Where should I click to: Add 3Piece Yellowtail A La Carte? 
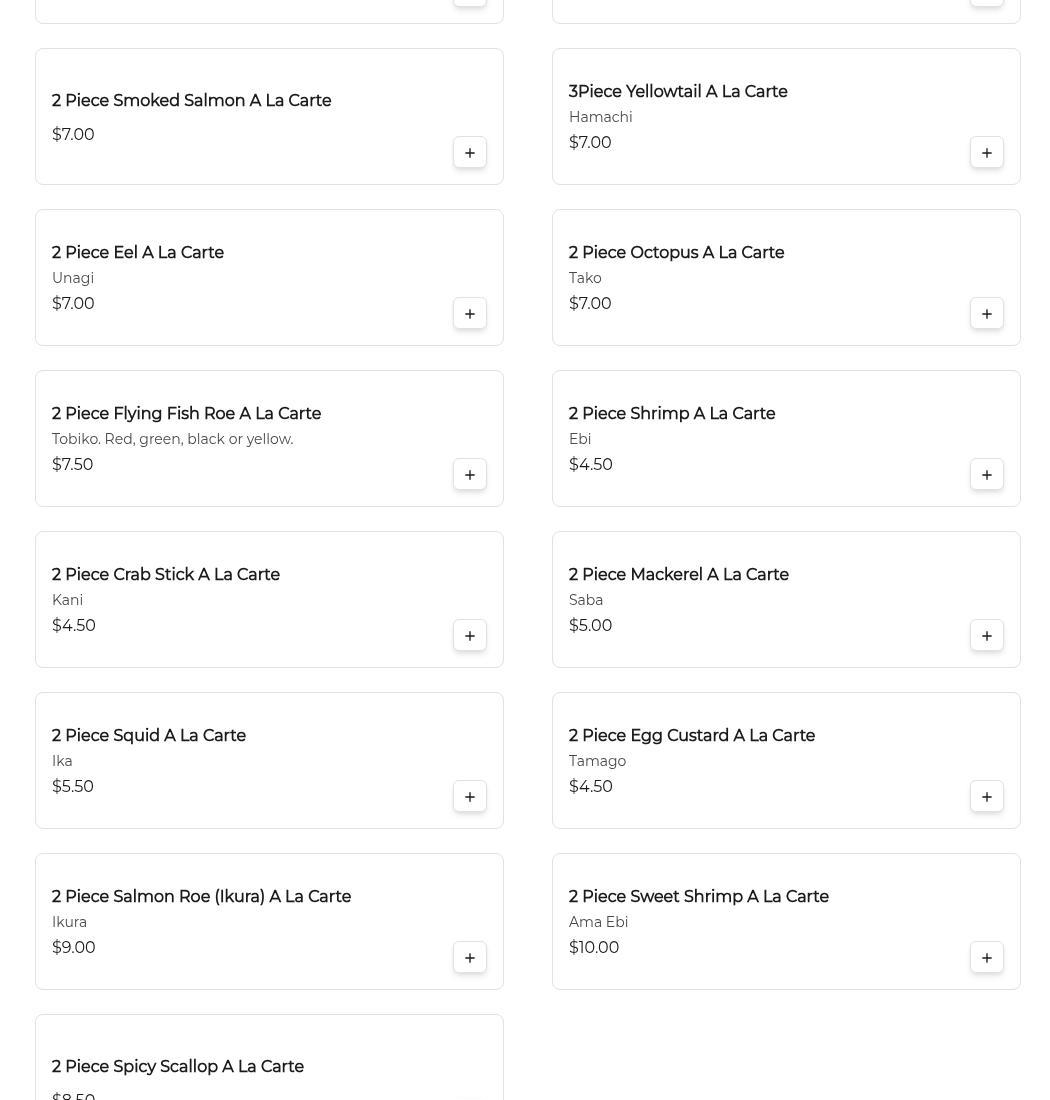click(986, 152)
